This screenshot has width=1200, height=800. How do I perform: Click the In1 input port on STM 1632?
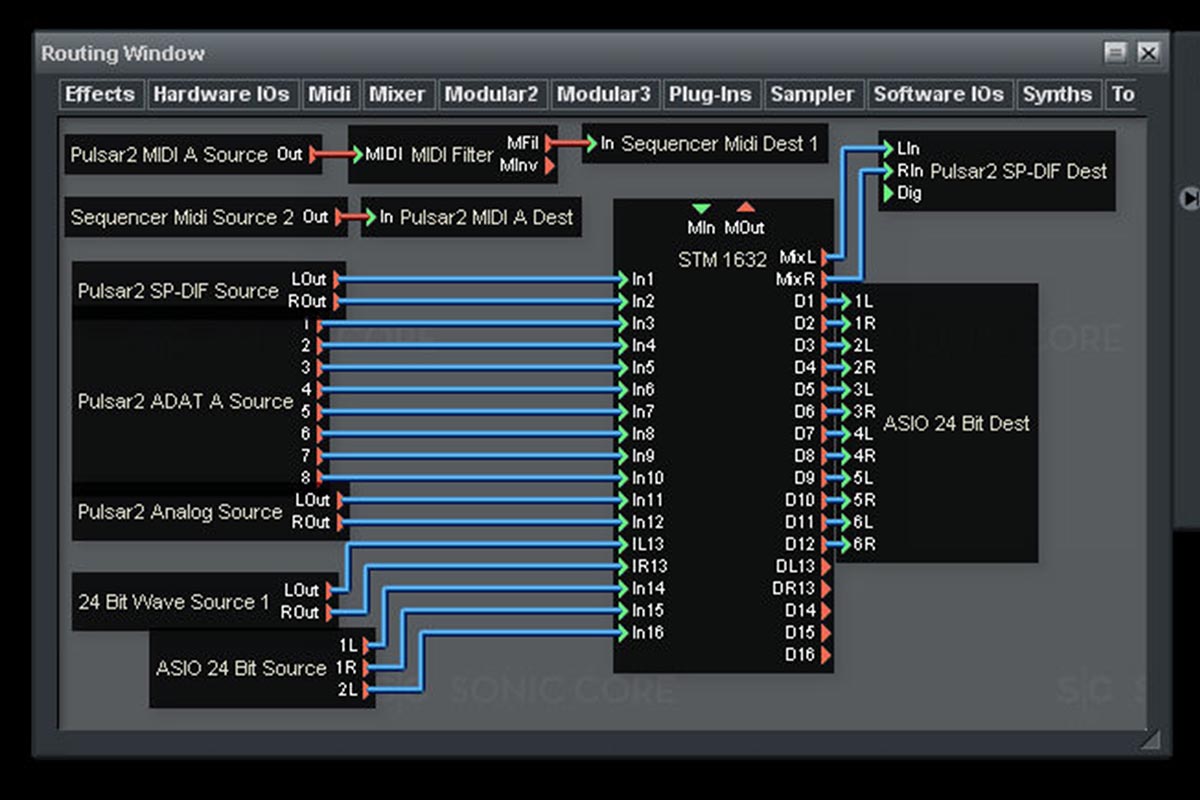(622, 280)
